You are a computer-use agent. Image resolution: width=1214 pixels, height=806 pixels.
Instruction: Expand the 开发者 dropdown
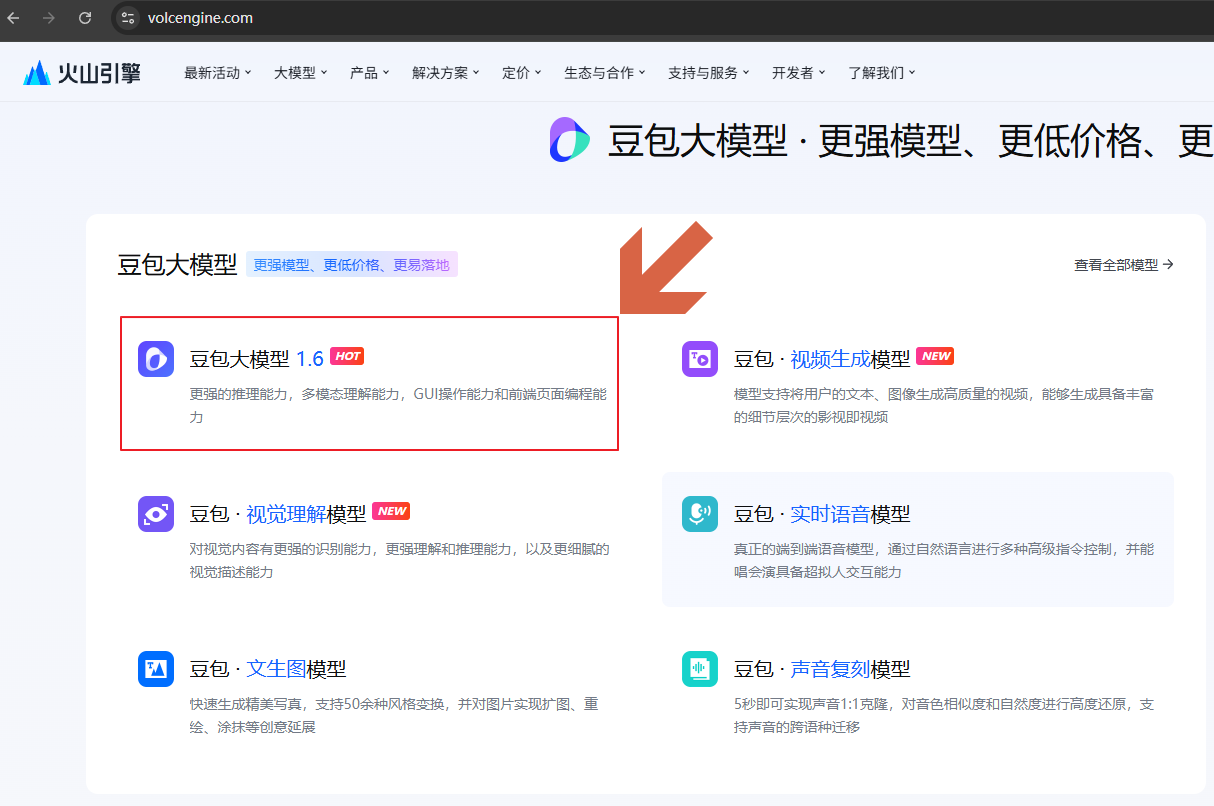point(799,73)
